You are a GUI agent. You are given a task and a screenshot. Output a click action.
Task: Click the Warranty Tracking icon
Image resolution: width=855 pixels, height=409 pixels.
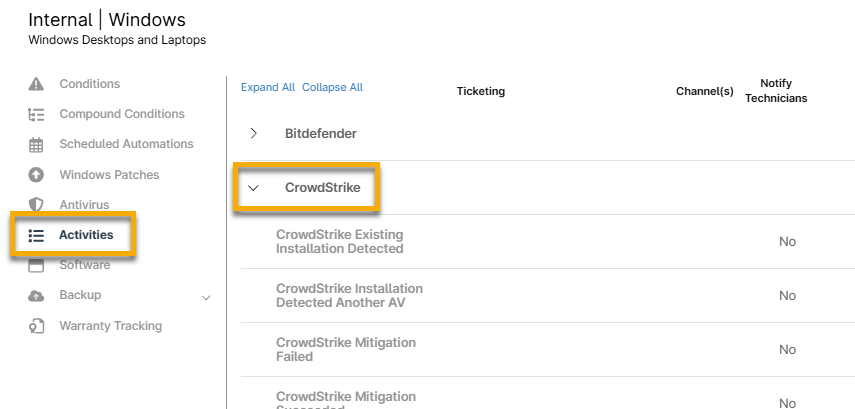36,326
